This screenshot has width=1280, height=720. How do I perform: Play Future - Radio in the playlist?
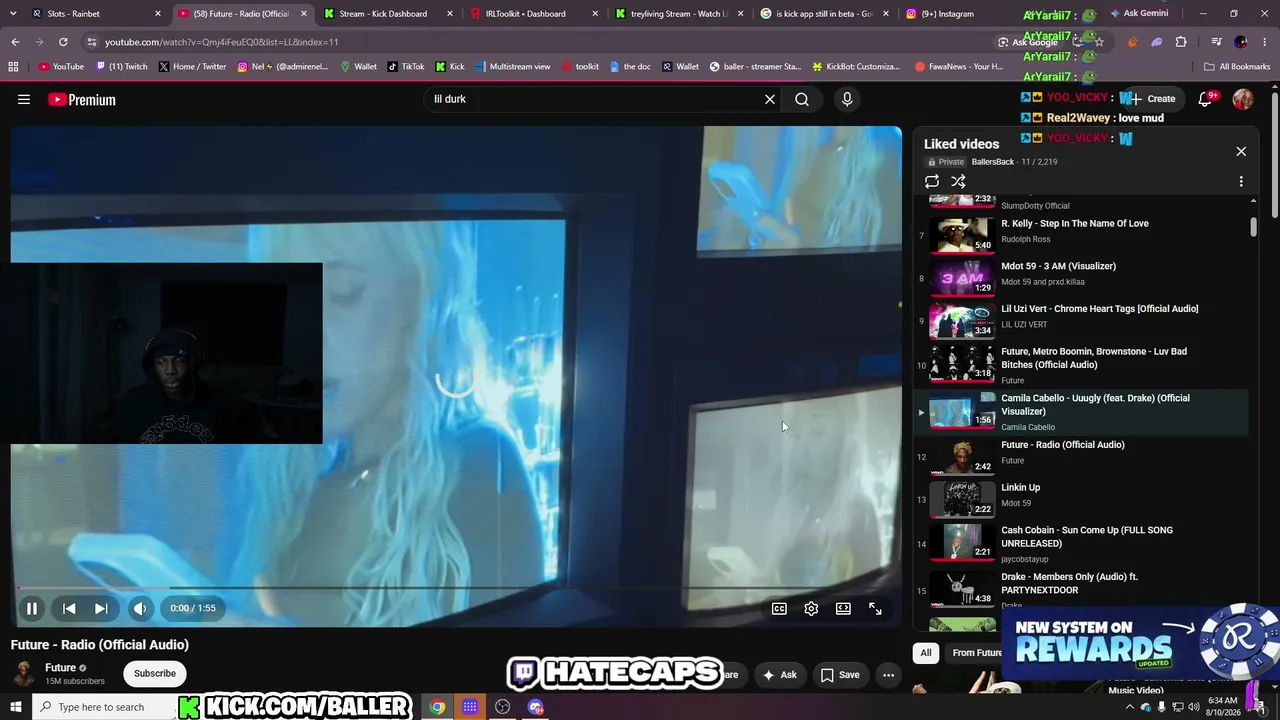[x=1082, y=456]
